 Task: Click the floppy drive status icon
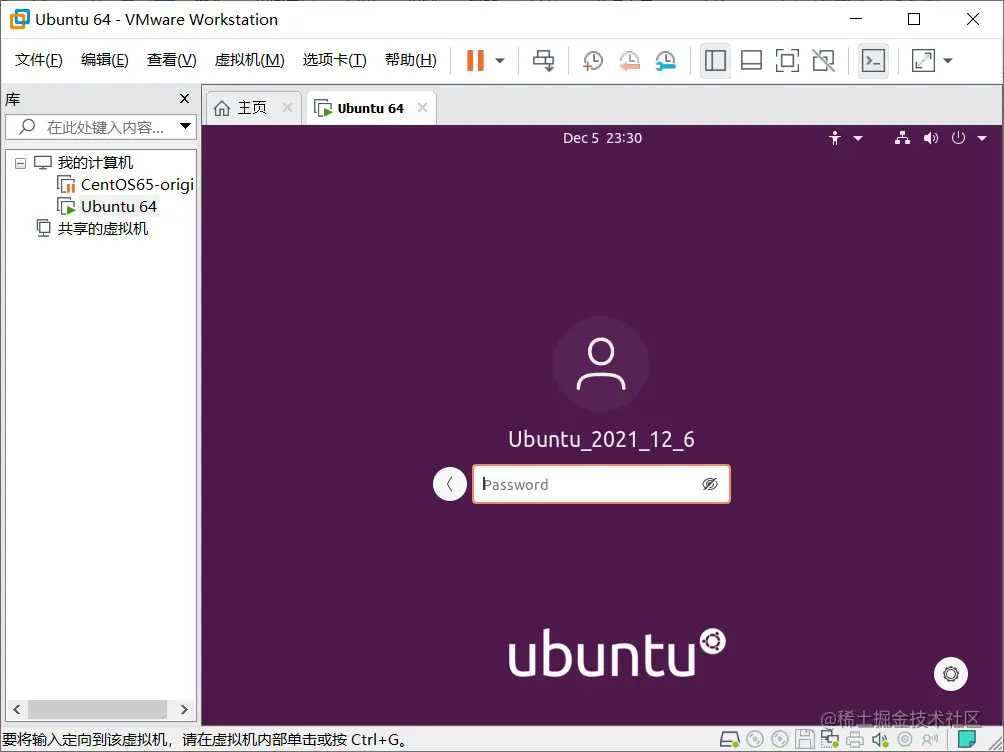tap(805, 740)
